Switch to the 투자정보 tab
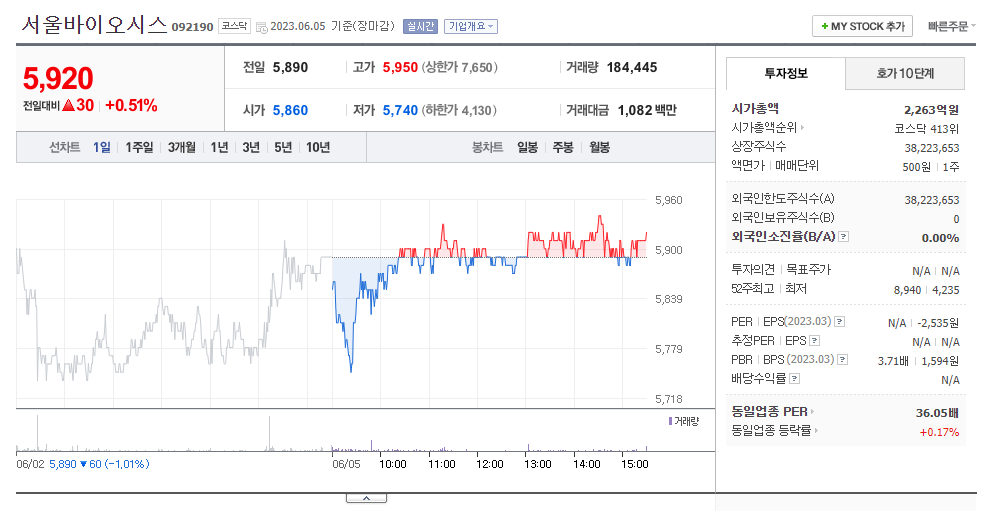 click(x=785, y=74)
